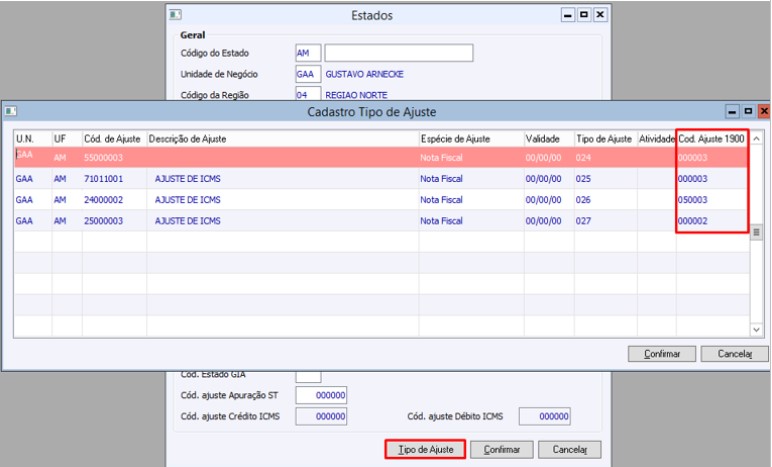
Task: Select the adjustment code 25000003 cell
Action: click(x=103, y=221)
